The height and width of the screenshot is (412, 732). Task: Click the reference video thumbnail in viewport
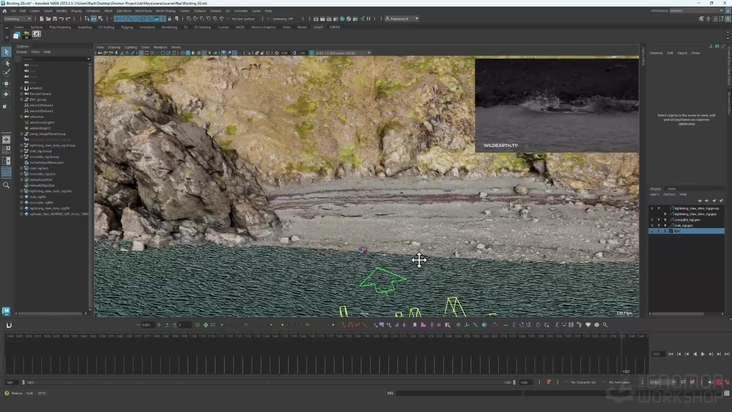click(x=556, y=105)
